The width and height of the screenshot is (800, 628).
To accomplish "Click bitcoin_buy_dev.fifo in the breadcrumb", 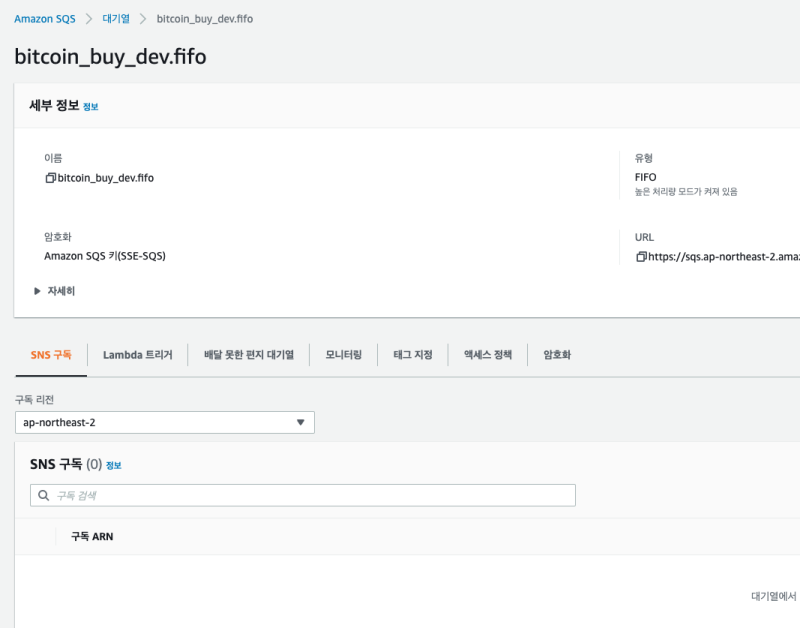I will [205, 19].
